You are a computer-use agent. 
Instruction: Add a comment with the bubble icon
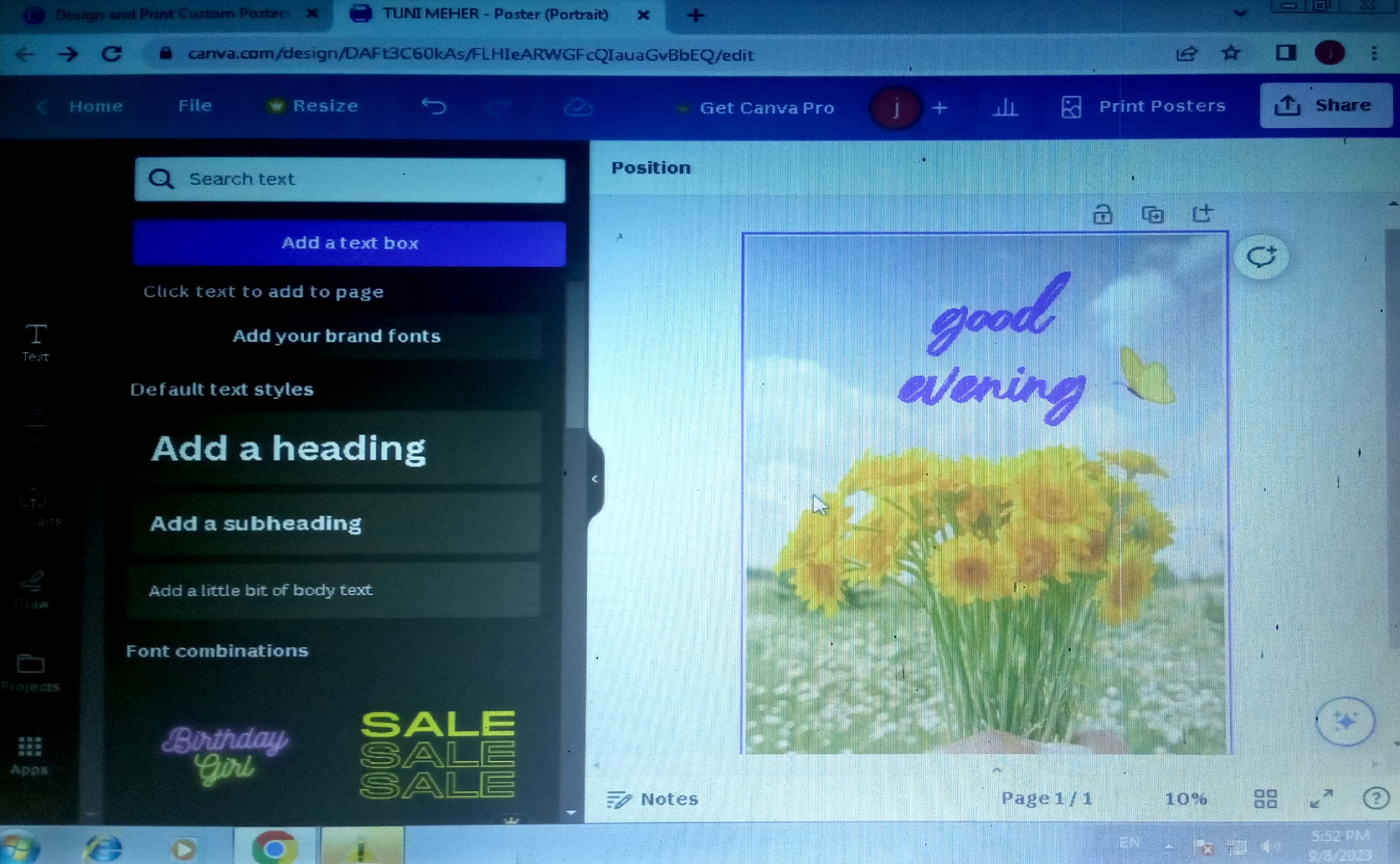[x=1261, y=257]
